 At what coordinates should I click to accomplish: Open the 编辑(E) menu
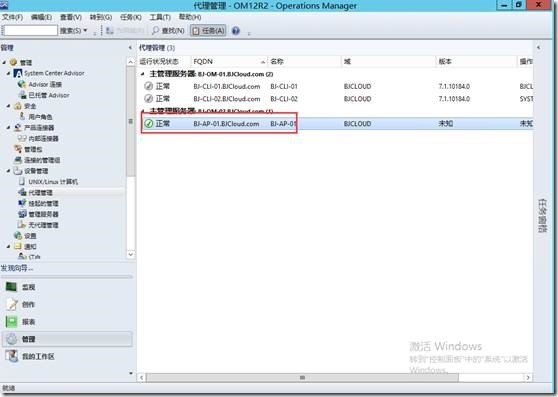(41, 17)
